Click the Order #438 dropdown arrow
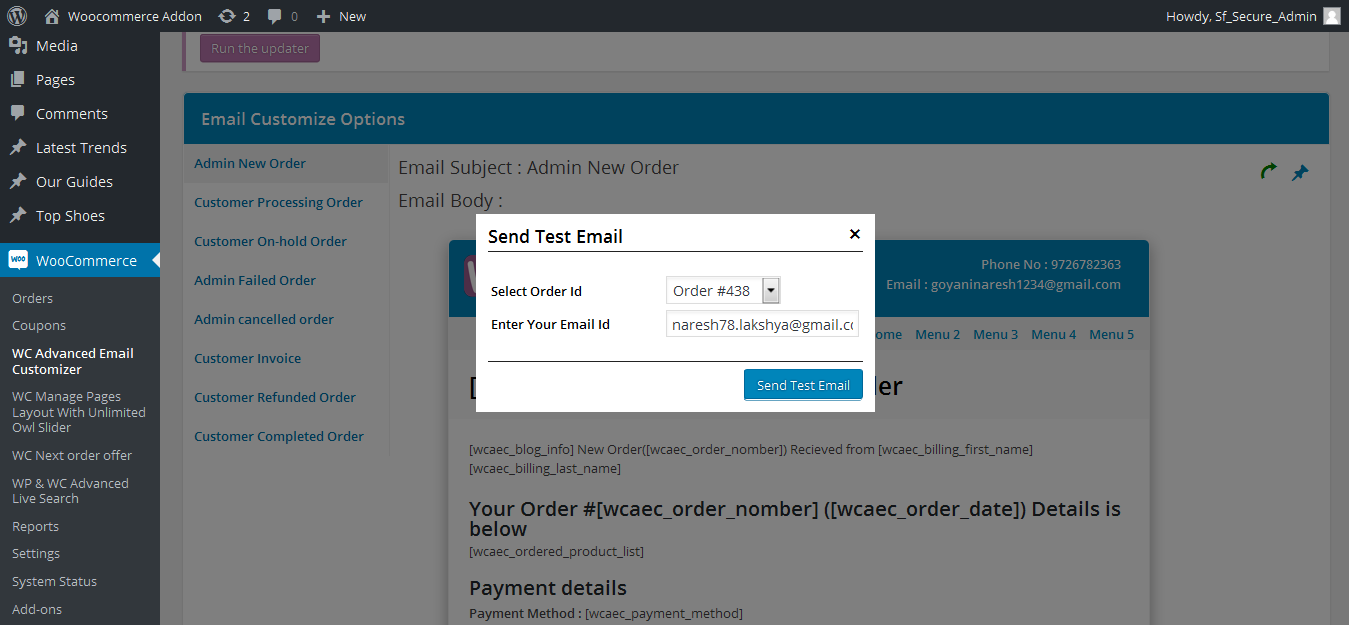This screenshot has height=625, width=1349. tap(771, 291)
